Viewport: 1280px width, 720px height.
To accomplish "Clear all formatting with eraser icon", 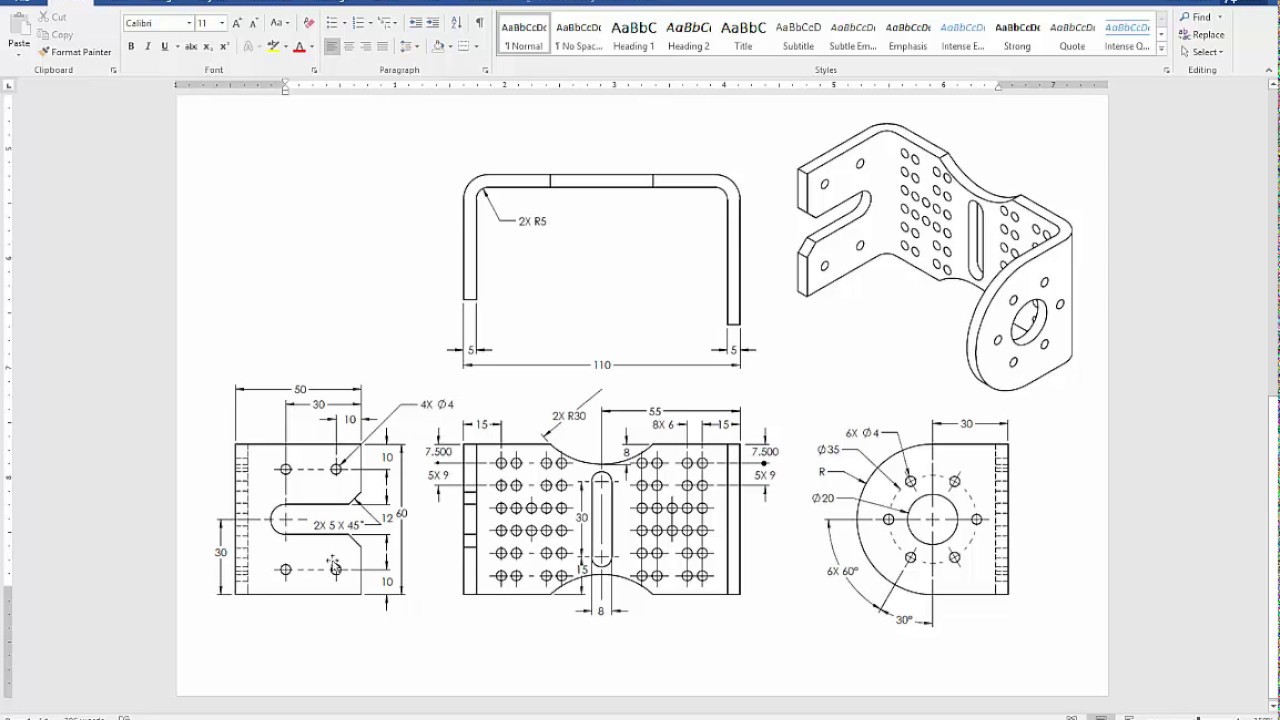I will 309,23.
